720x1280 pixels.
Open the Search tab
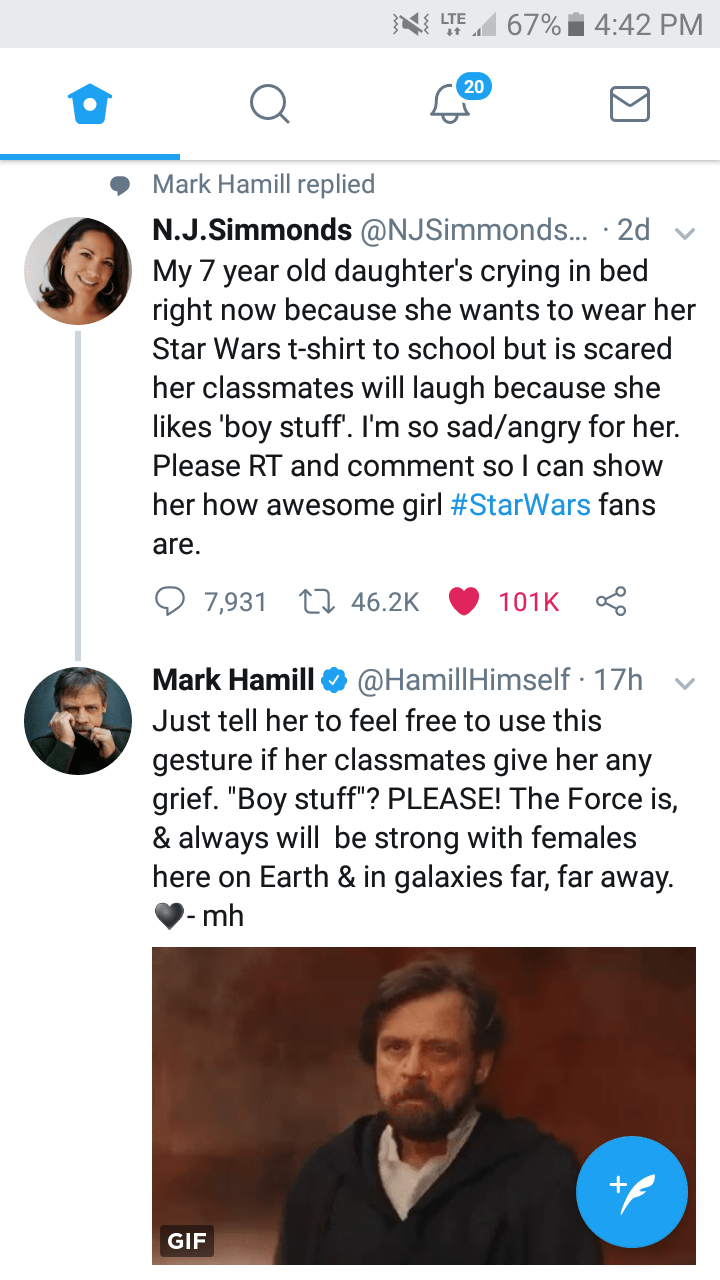(270, 104)
